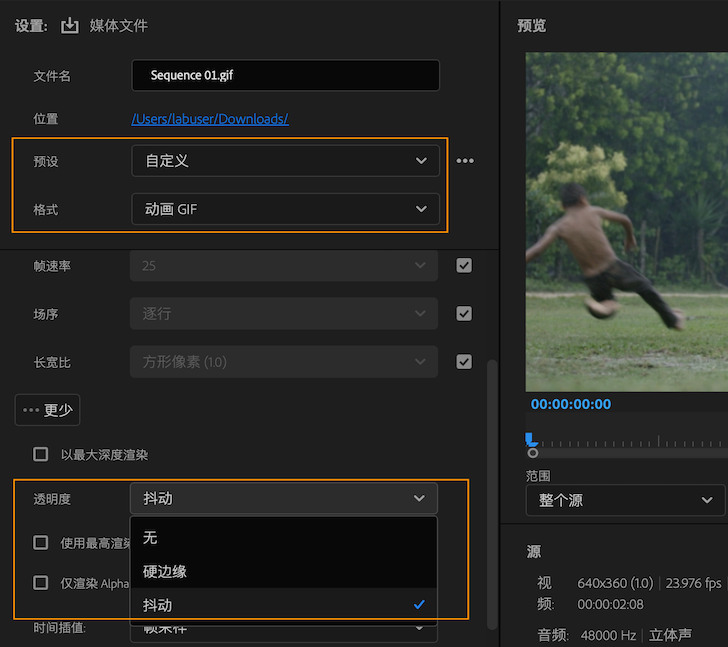Click the 媒体文件 label
The width and height of the screenshot is (728, 647).
pyautogui.click(x=119, y=26)
